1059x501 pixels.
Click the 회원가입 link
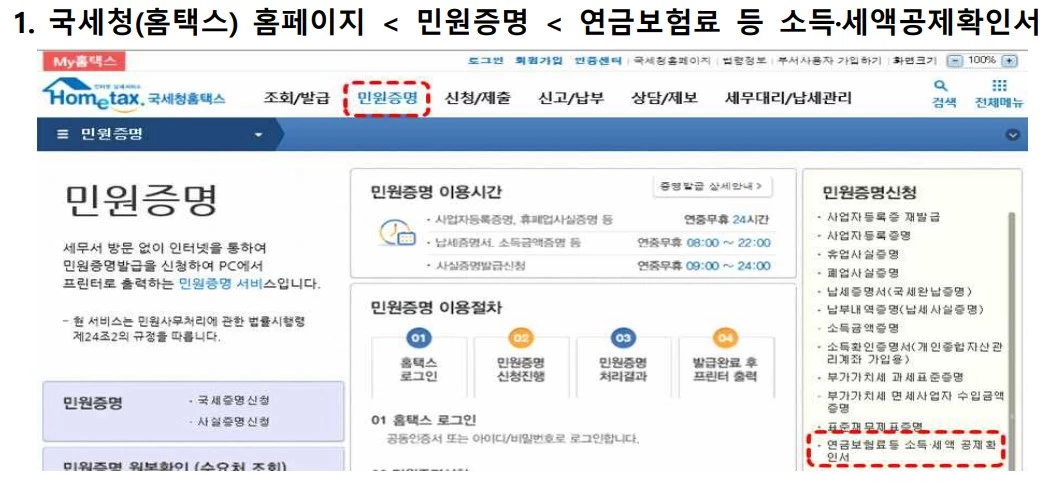point(538,61)
